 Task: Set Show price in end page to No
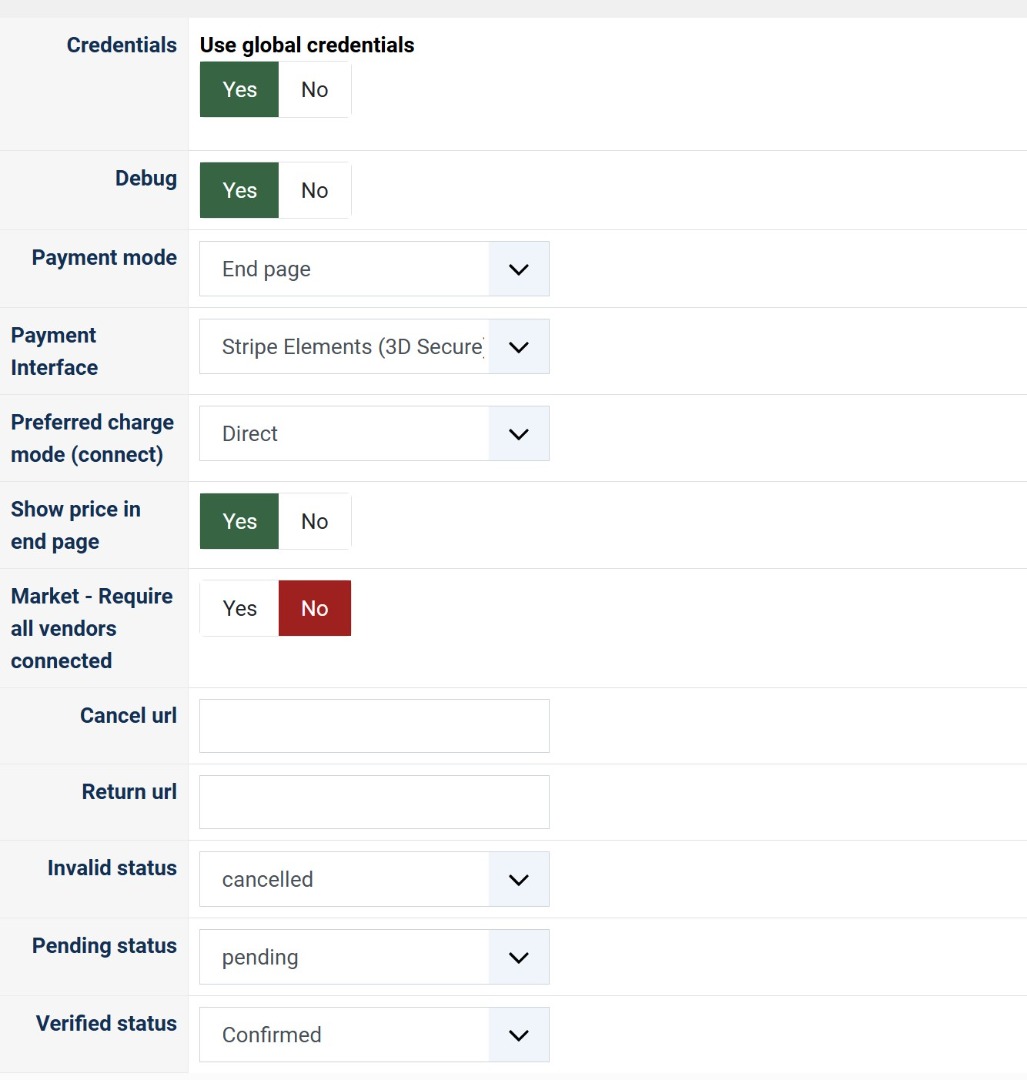tap(315, 521)
